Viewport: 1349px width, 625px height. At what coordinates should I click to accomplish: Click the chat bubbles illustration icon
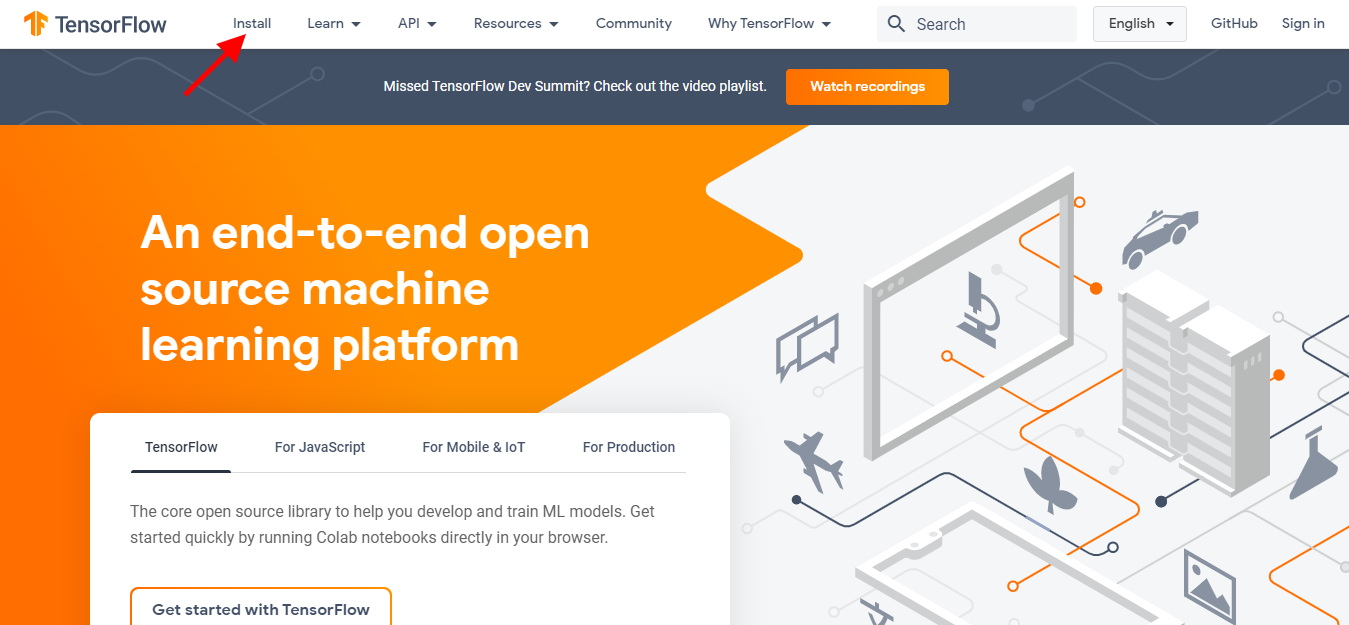806,346
